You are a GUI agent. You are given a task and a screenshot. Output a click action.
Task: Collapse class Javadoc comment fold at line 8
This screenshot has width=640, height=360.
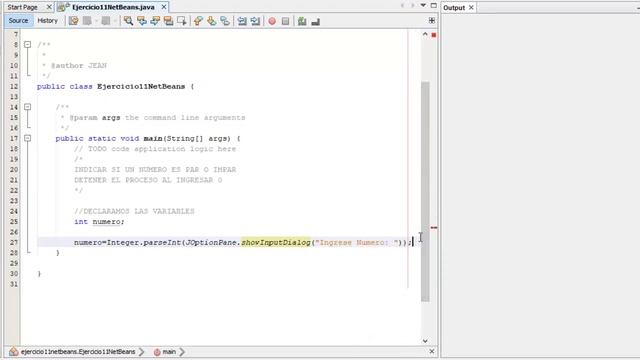[x=27, y=44]
